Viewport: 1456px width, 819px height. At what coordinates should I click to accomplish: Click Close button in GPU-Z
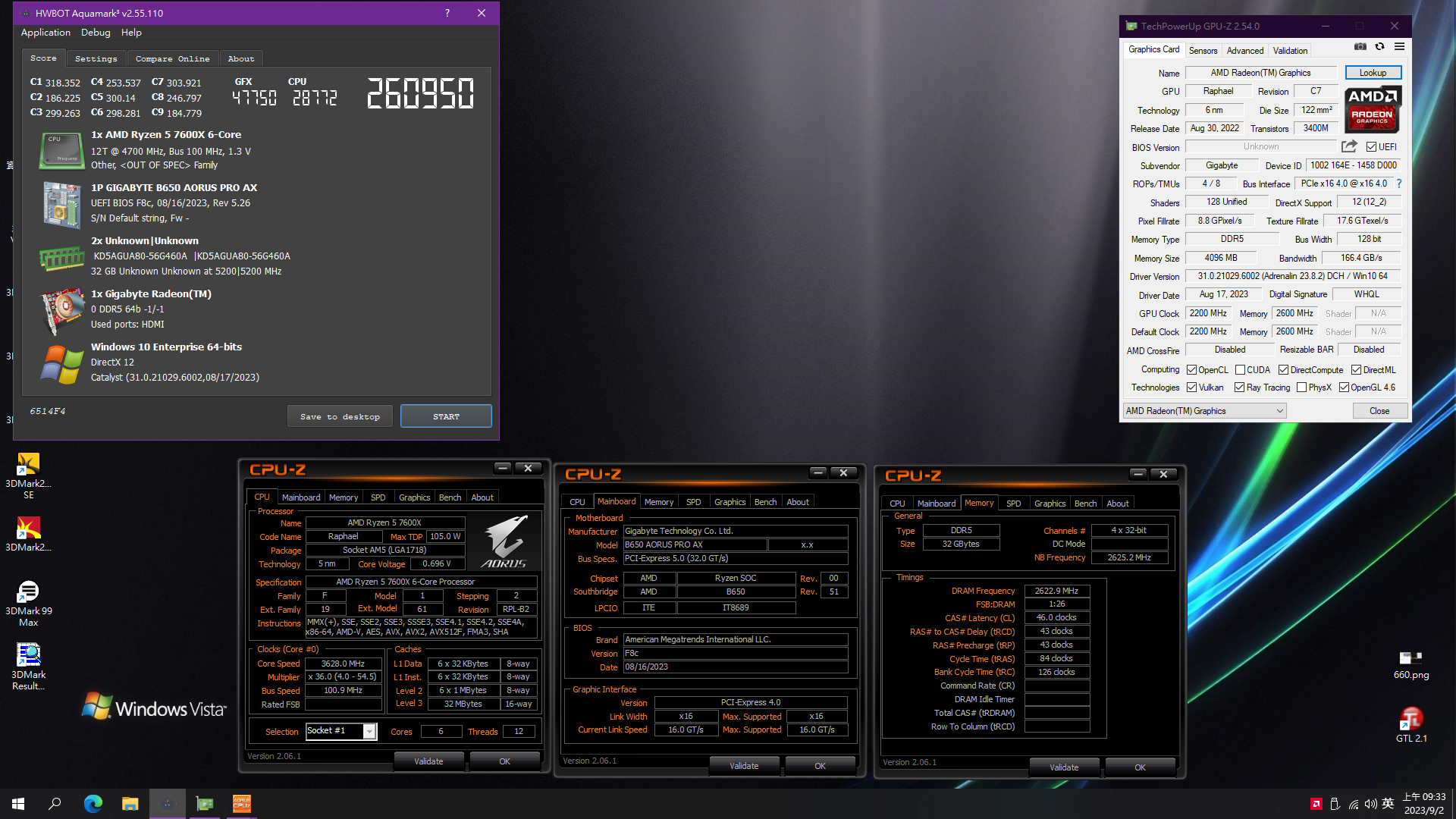(x=1379, y=411)
